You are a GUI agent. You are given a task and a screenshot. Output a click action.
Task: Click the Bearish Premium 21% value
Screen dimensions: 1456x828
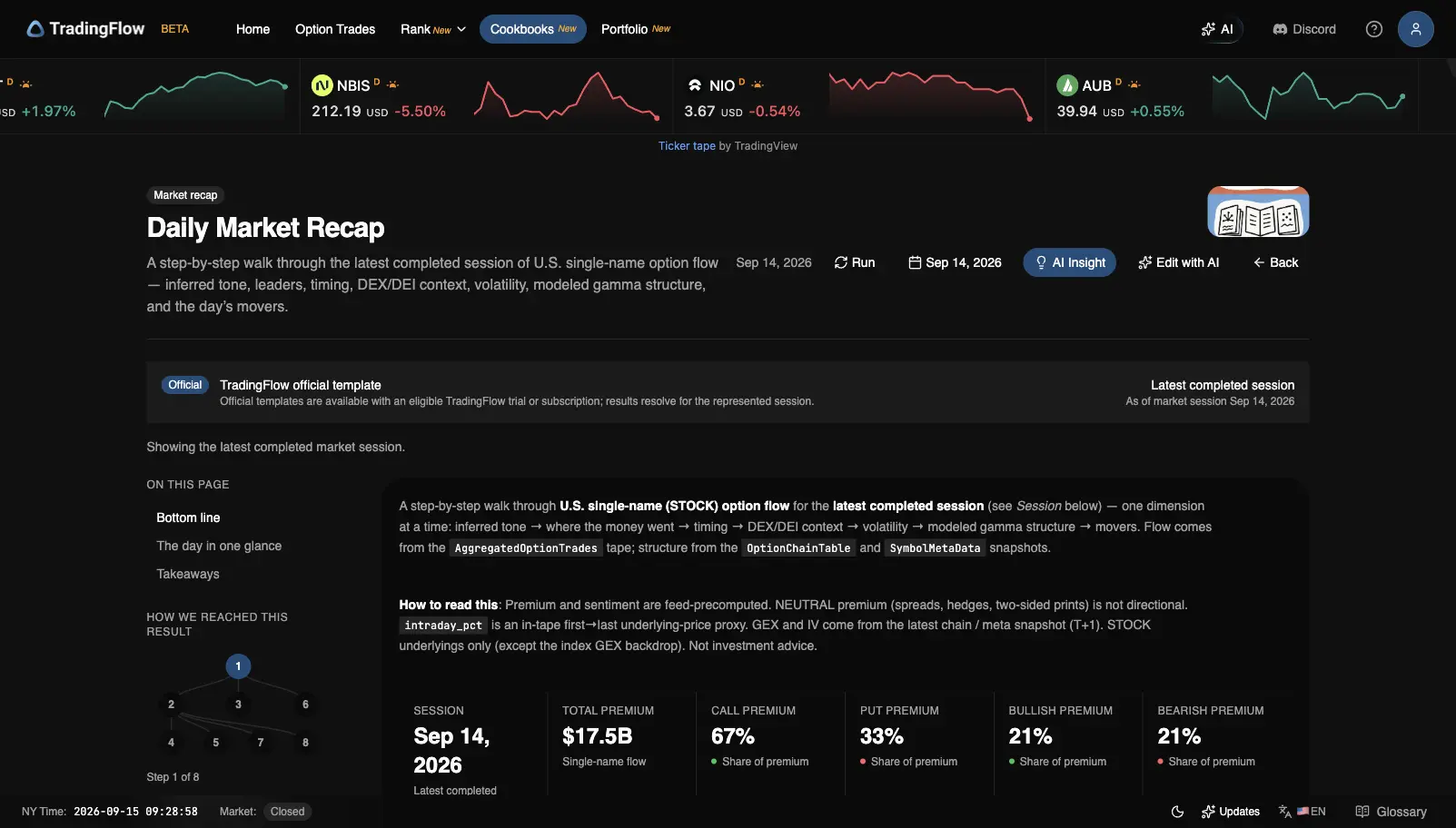1179,736
